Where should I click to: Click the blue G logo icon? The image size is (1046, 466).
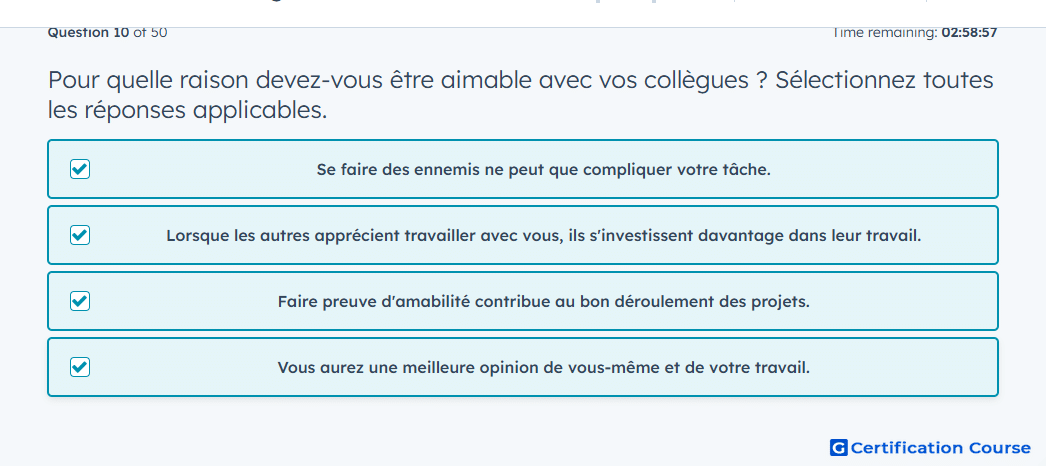839,447
